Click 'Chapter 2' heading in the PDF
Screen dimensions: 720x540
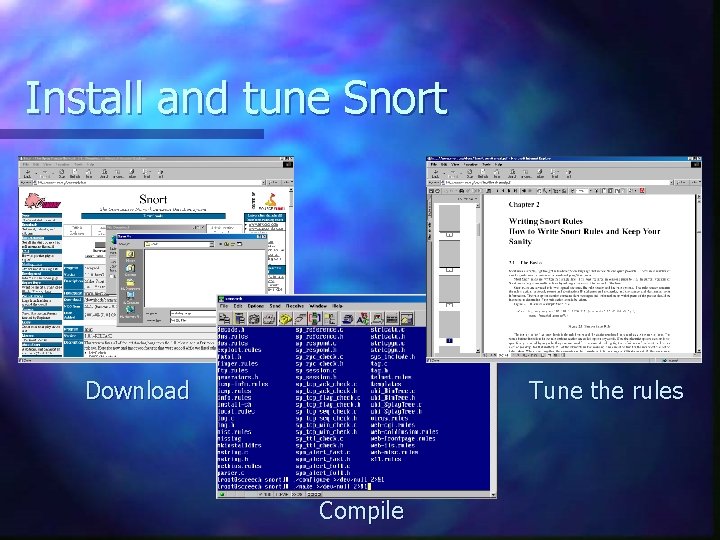(524, 204)
